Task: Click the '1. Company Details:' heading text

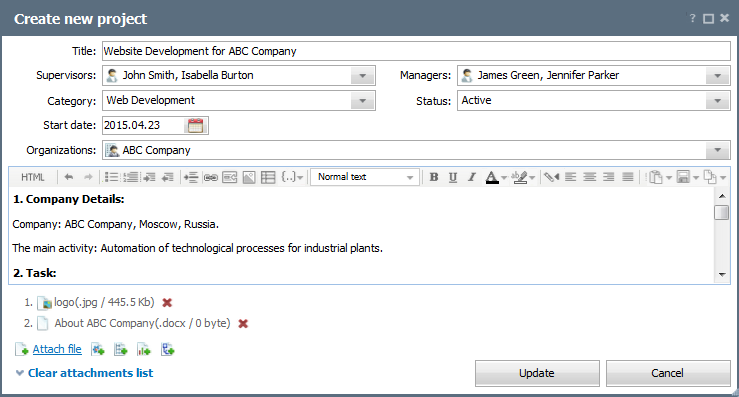Action: pos(68,199)
